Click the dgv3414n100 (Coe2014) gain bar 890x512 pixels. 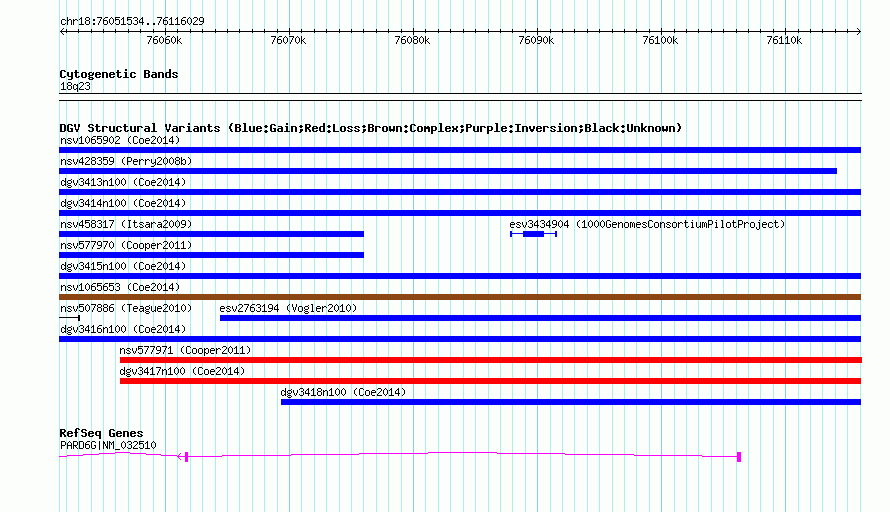460,213
